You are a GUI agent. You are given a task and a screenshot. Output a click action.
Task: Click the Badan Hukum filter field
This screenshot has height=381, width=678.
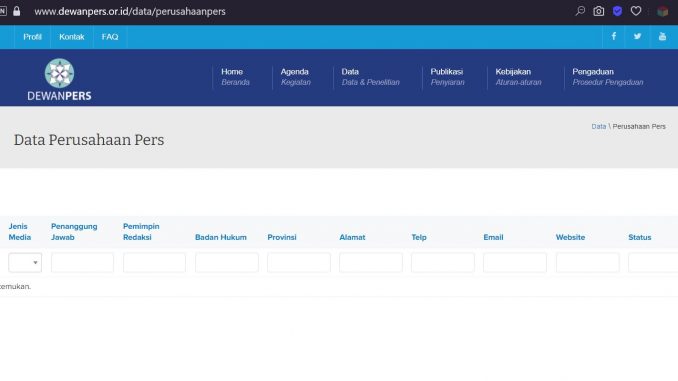(227, 263)
